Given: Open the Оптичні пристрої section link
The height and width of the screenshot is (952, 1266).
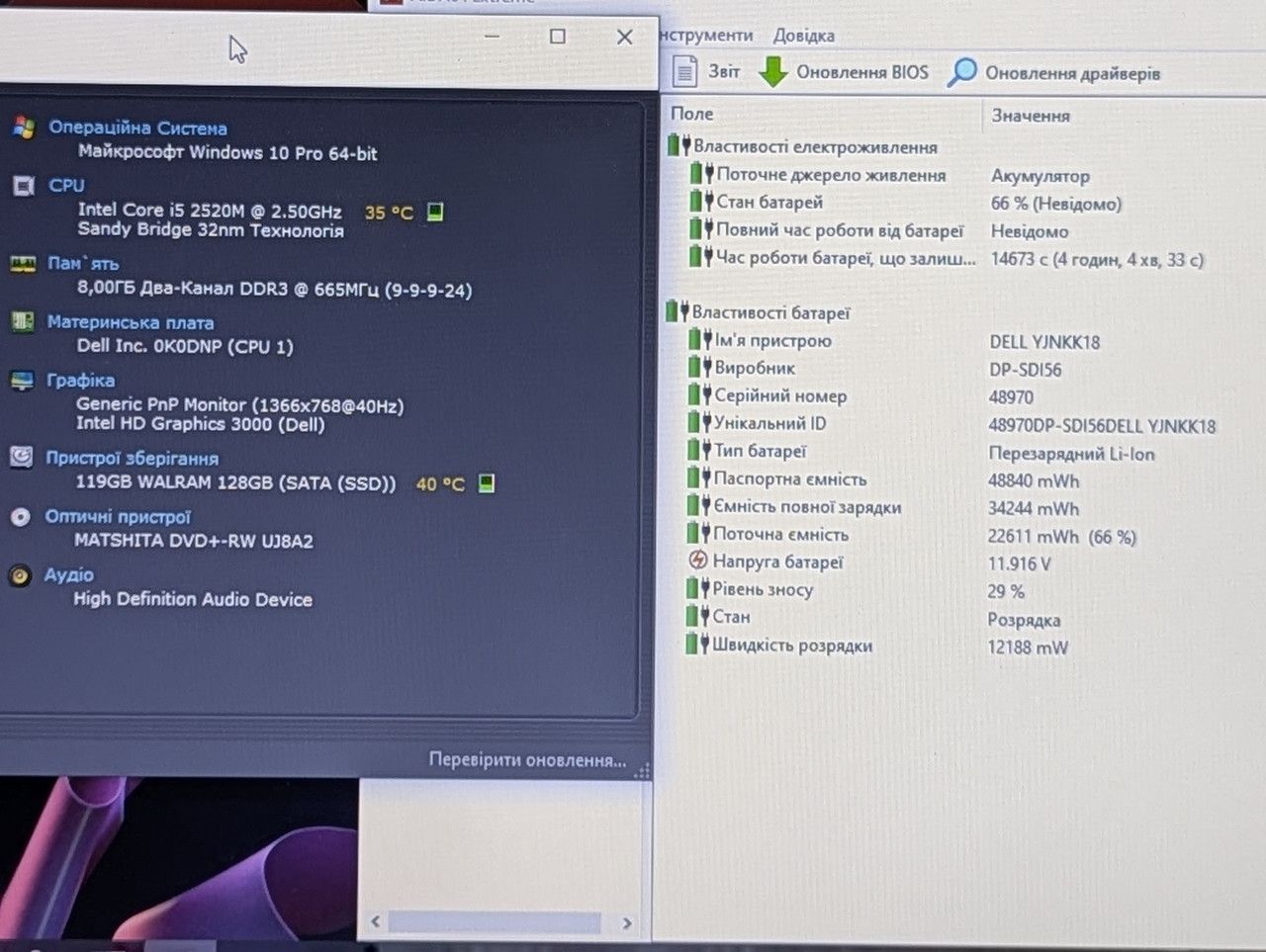Looking at the screenshot, I should [118, 516].
